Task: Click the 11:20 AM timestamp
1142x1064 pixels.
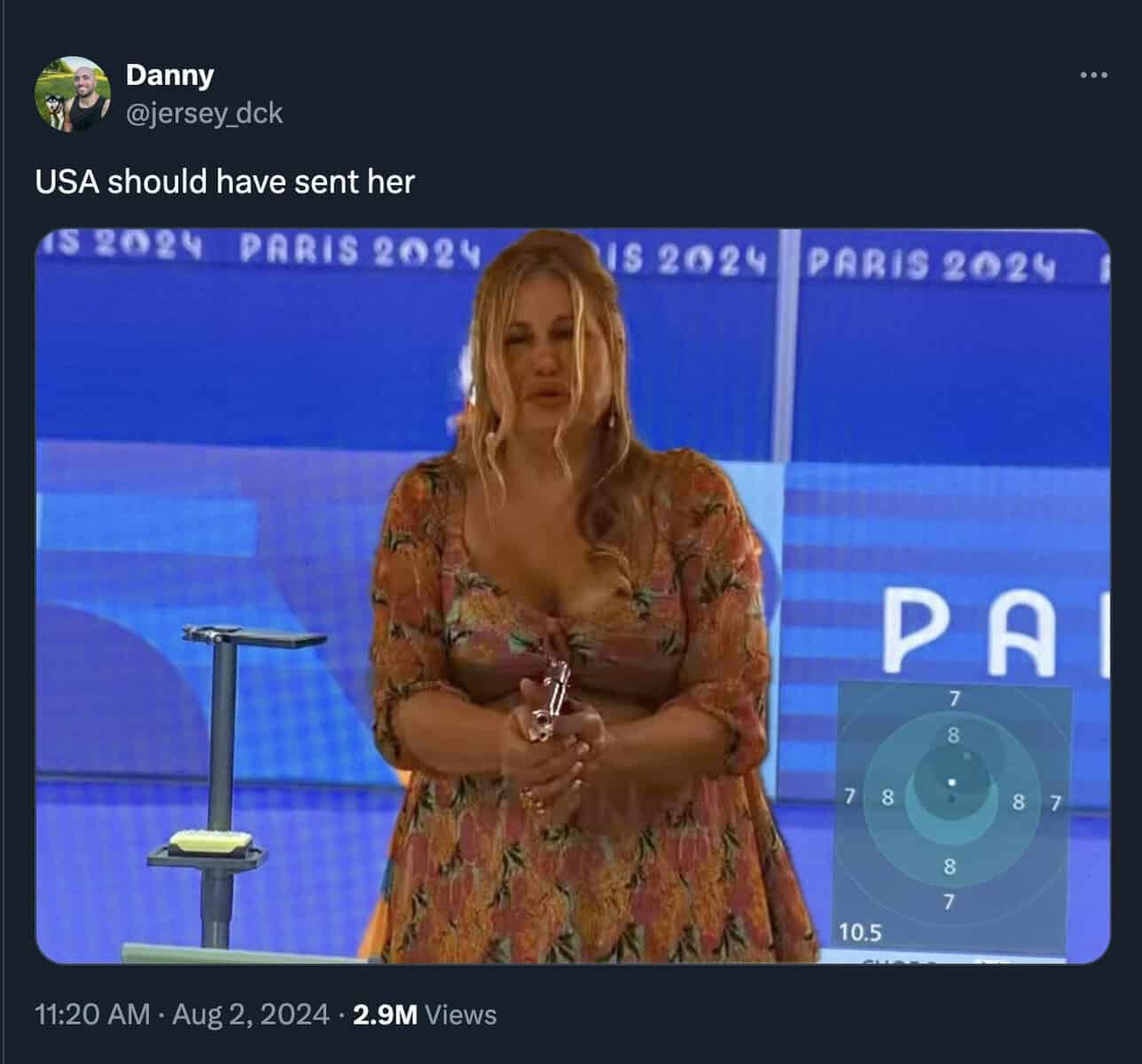Action: [93, 1013]
